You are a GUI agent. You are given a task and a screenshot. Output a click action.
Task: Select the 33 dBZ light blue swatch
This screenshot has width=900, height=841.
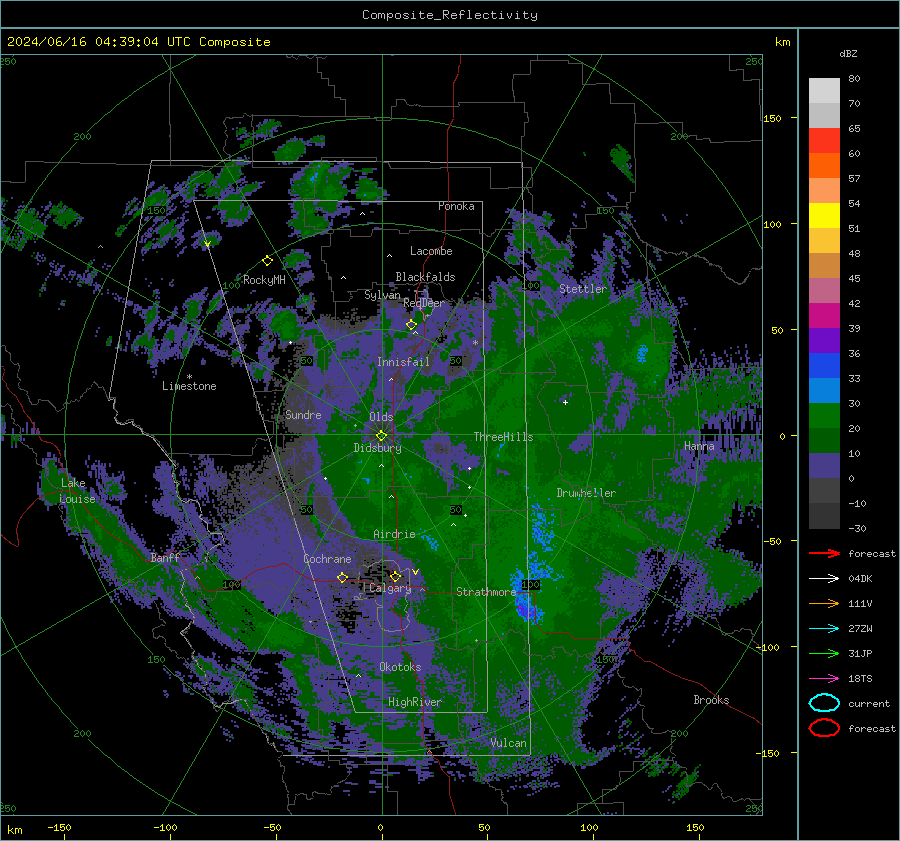click(824, 390)
